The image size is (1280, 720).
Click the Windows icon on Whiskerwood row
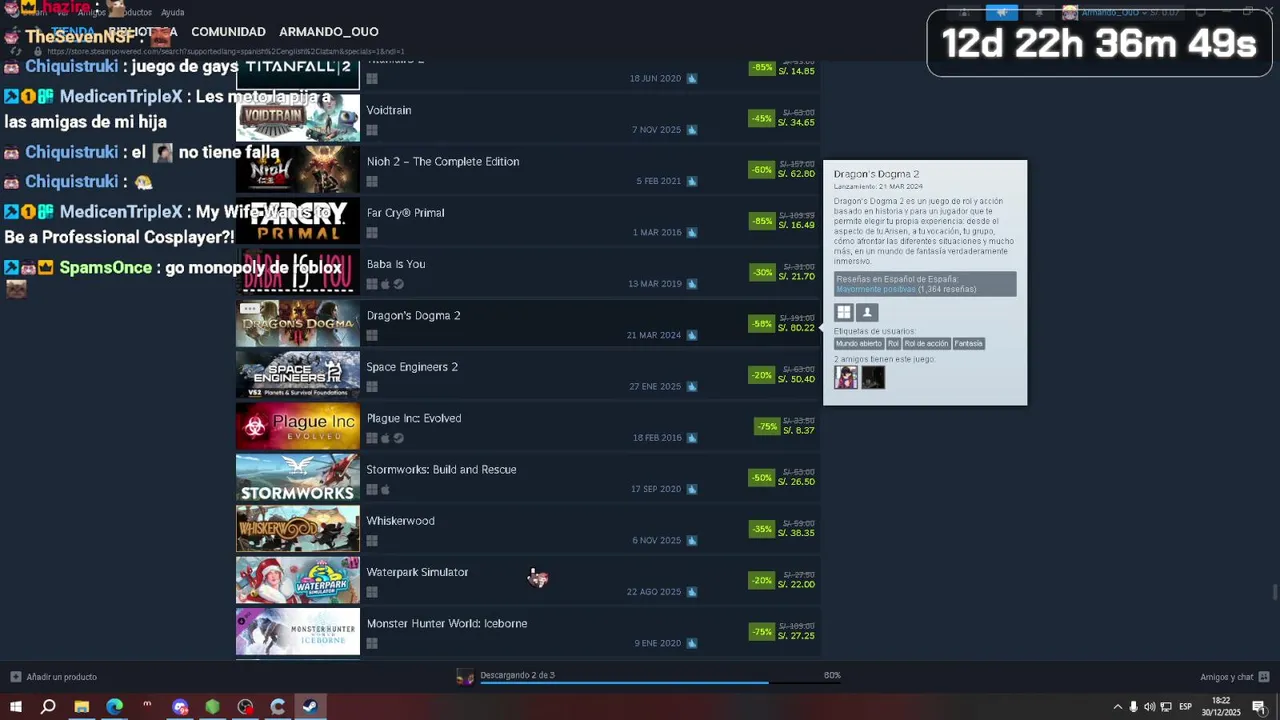372,541
